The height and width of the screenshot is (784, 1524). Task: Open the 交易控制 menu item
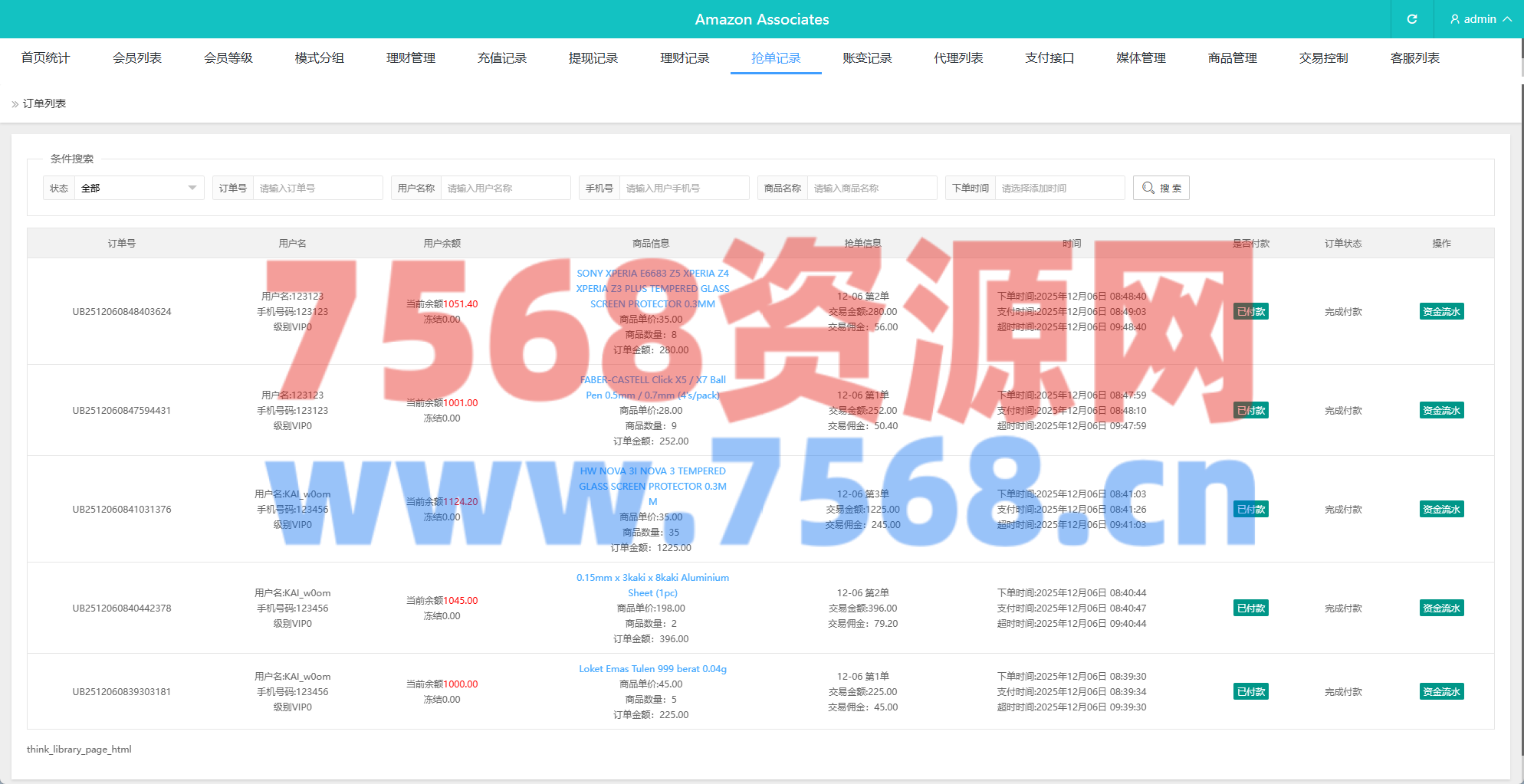(1323, 58)
